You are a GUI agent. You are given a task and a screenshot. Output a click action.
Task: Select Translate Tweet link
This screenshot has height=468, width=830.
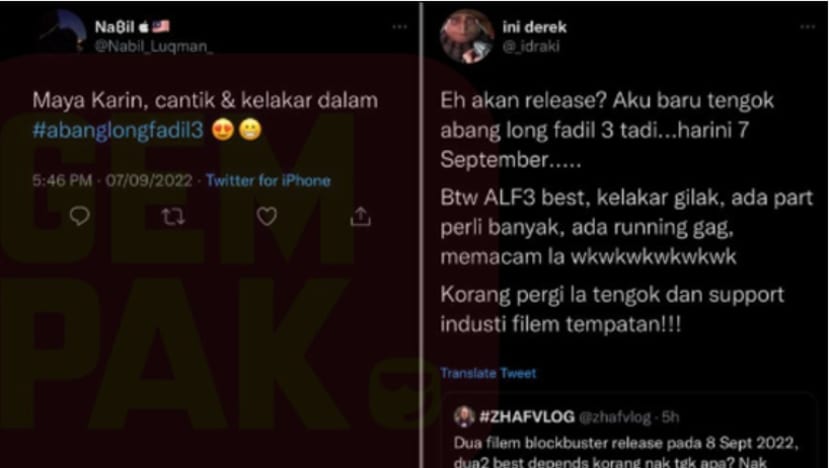click(488, 373)
